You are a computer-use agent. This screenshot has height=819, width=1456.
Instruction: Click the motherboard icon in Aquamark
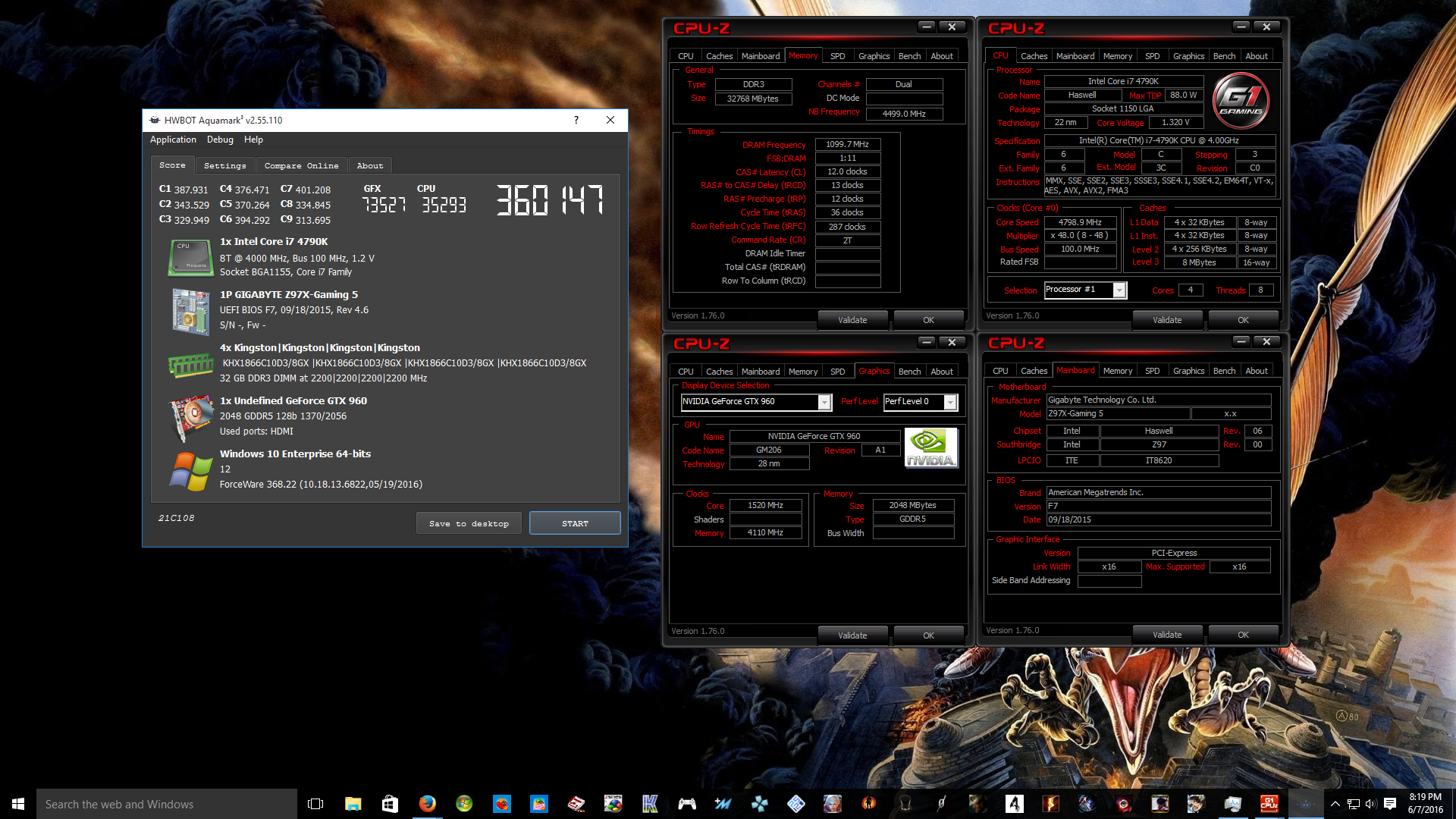tap(190, 312)
